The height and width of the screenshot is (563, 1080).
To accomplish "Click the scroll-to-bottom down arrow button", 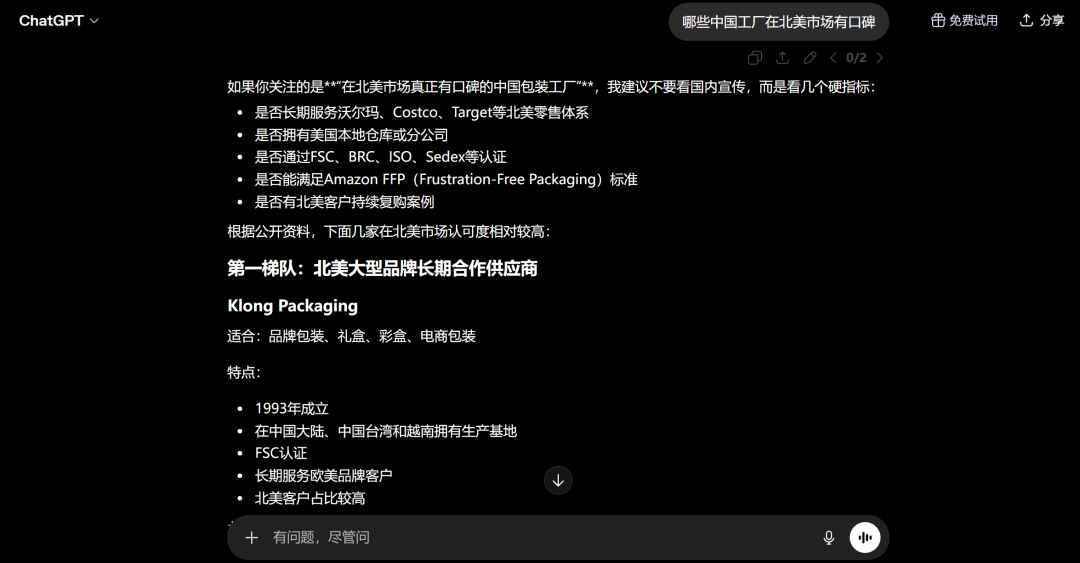I will 558,480.
